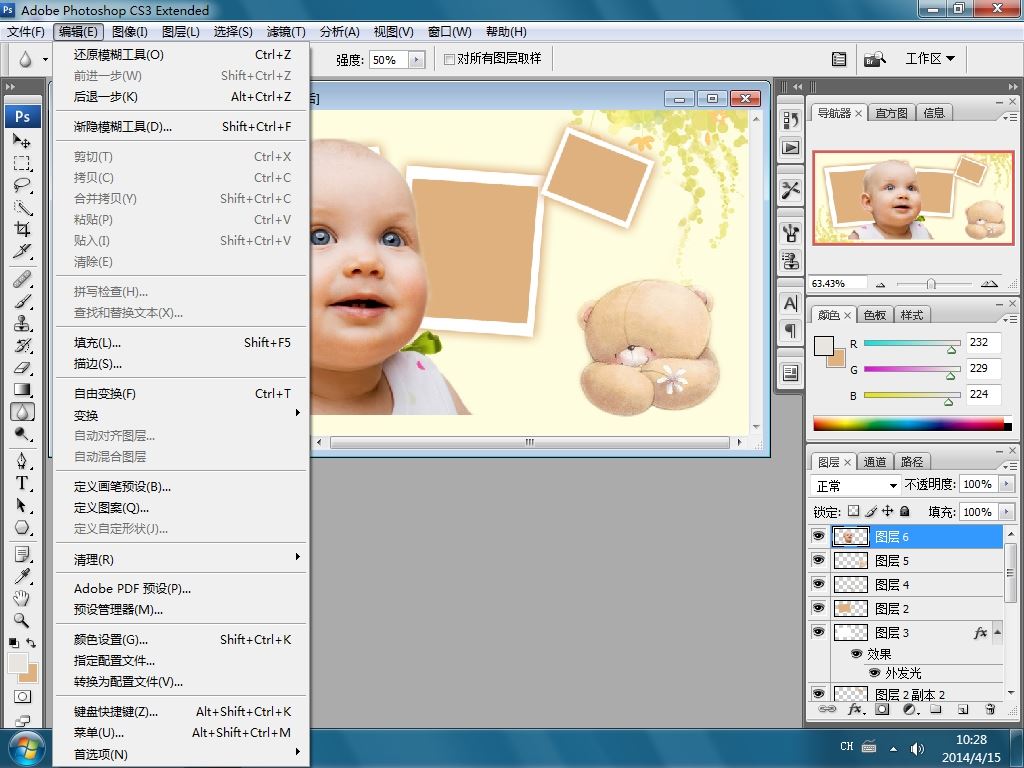Screen dimensions: 1024x768
Task: Toggle 外发光 outer glow visibility
Action: (x=874, y=673)
